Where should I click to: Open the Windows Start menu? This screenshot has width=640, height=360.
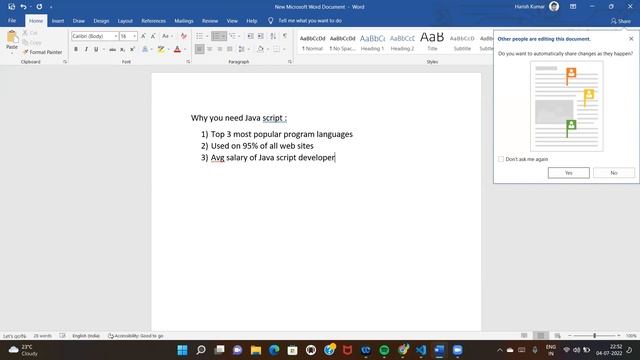click(182, 350)
